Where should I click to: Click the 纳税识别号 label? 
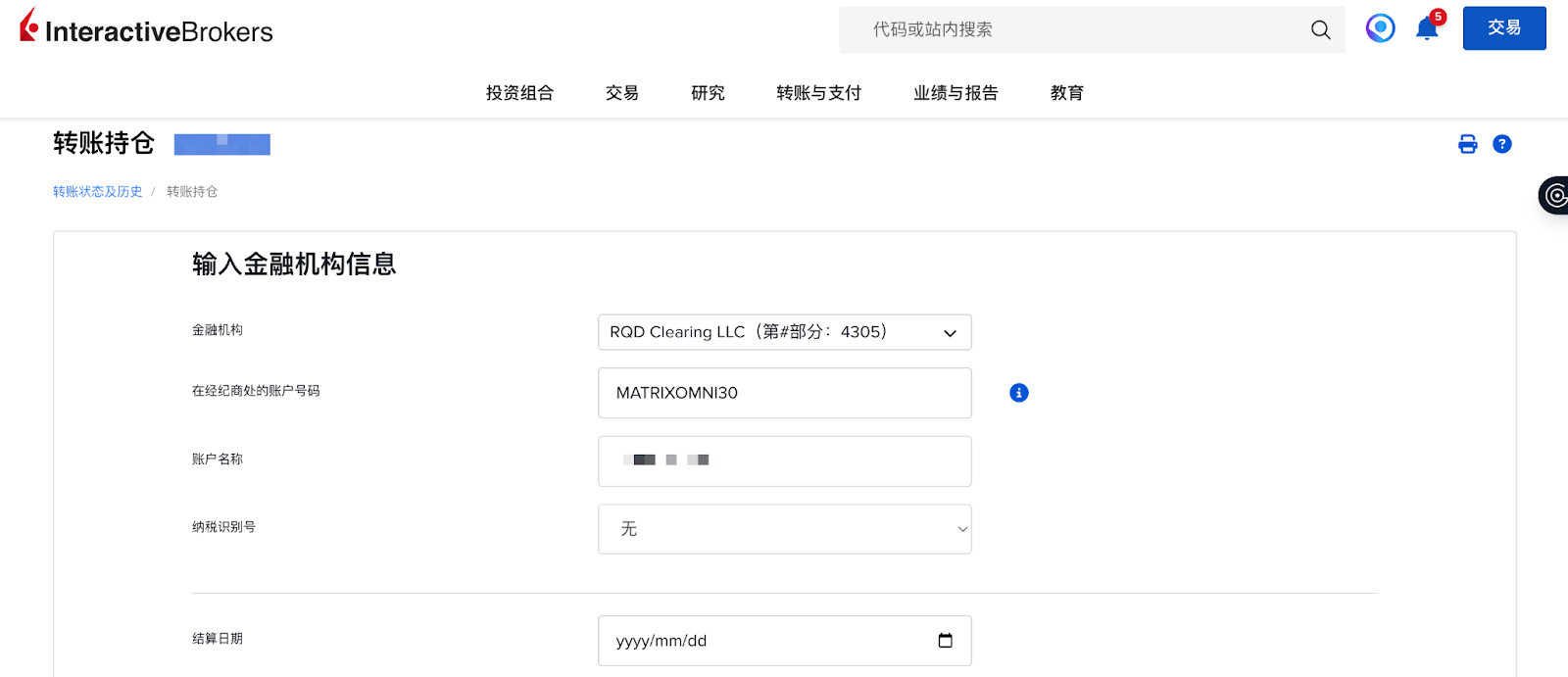click(223, 527)
